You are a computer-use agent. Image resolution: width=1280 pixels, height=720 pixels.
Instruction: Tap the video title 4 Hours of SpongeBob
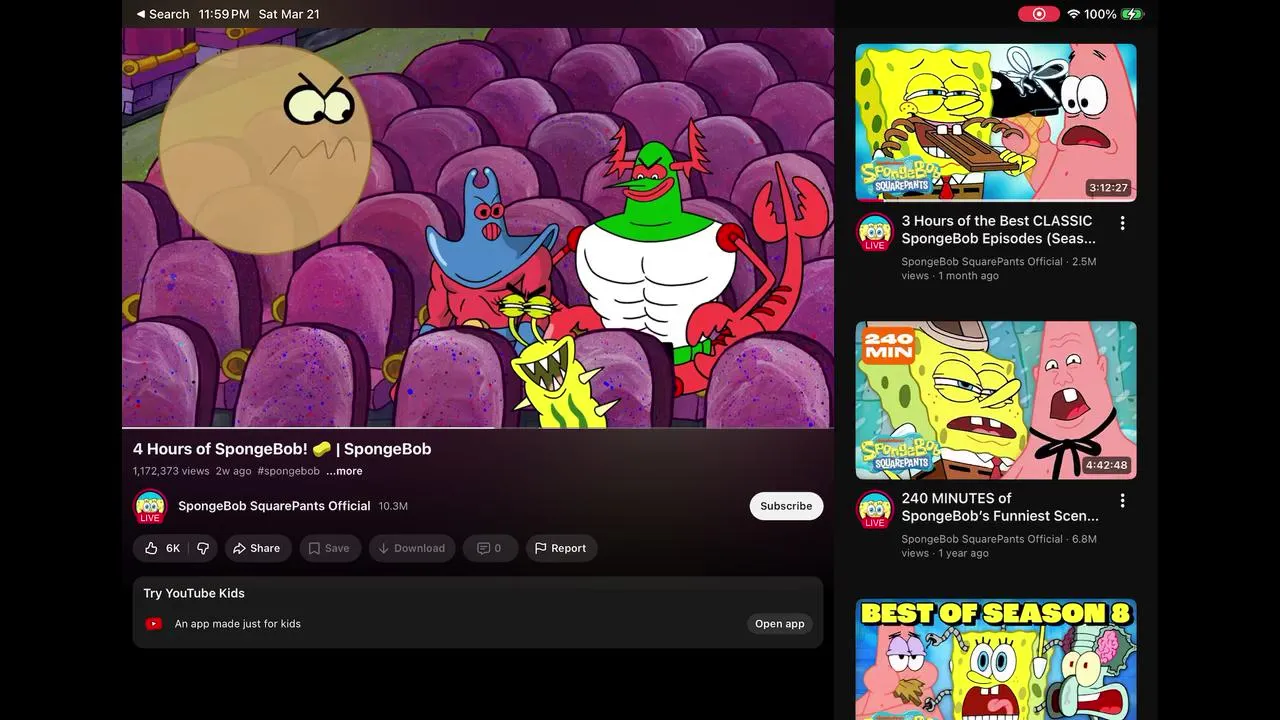[282, 449]
